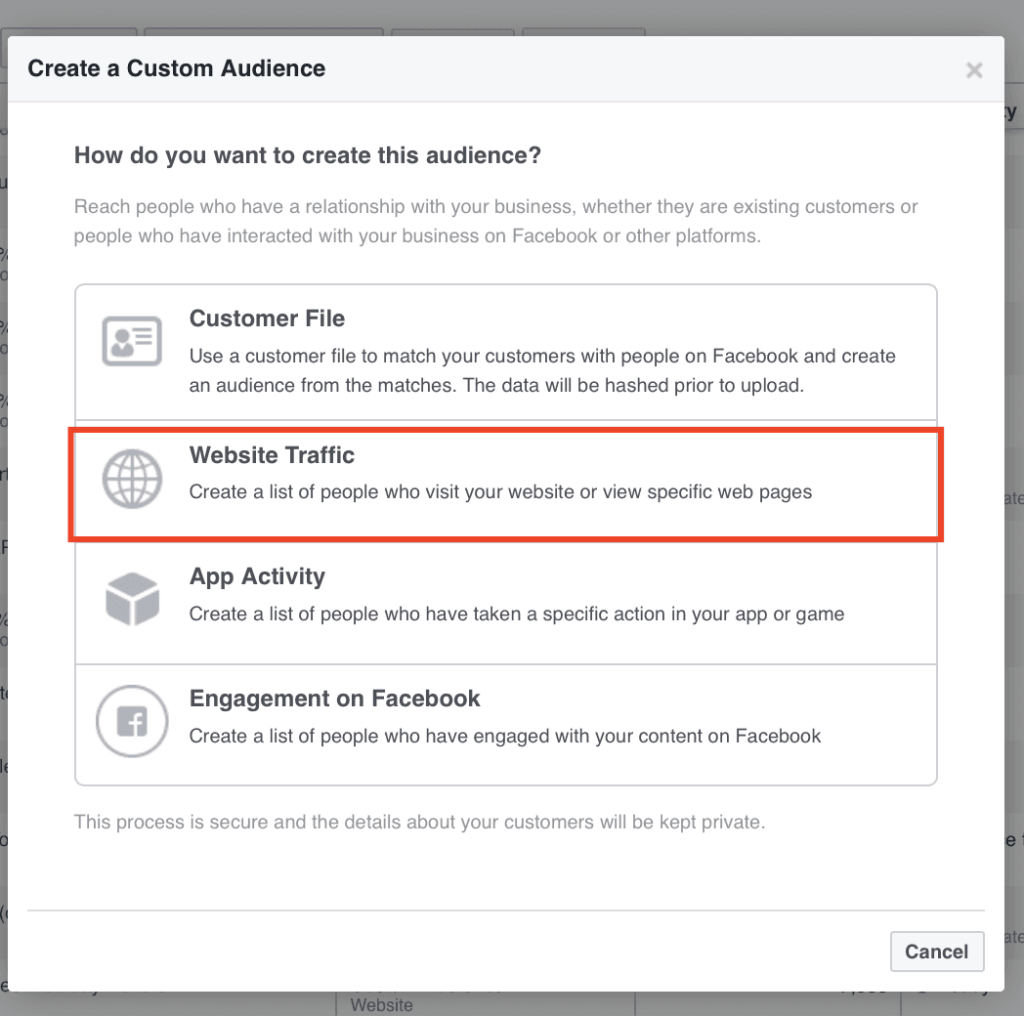Click the circular icon on the Customer File card
Screen dimensions: 1024x1016
pyautogui.click(x=131, y=341)
